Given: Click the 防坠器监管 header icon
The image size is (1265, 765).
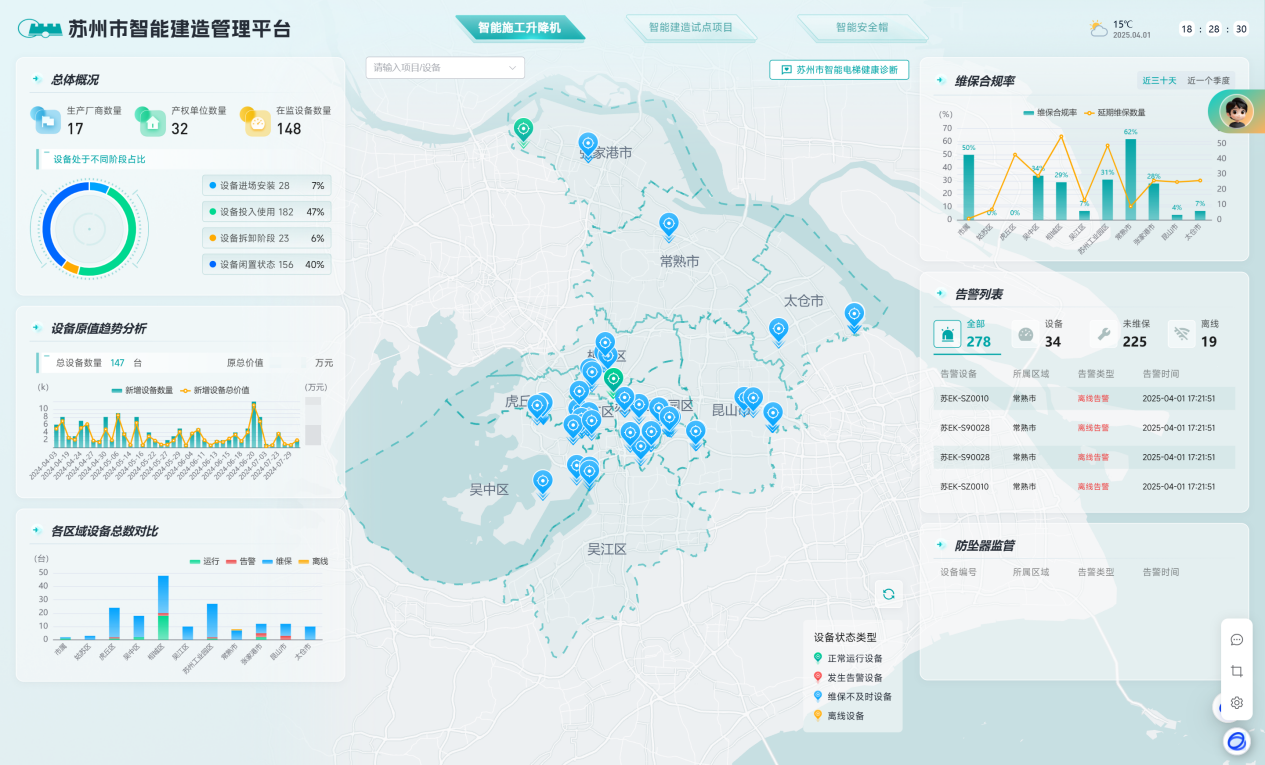Looking at the screenshot, I should pyautogui.click(x=941, y=546).
